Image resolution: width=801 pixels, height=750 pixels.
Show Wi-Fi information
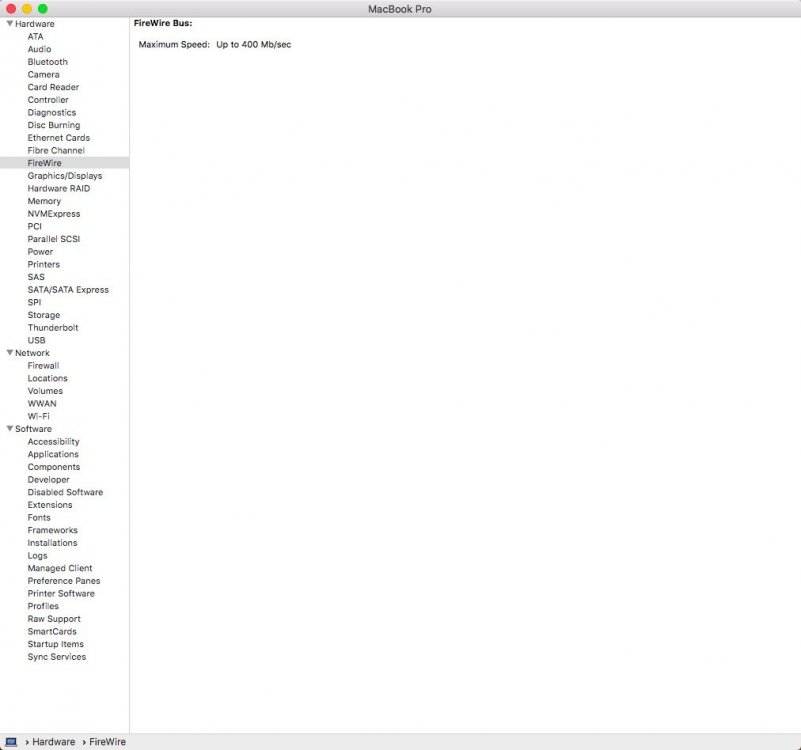tap(38, 416)
